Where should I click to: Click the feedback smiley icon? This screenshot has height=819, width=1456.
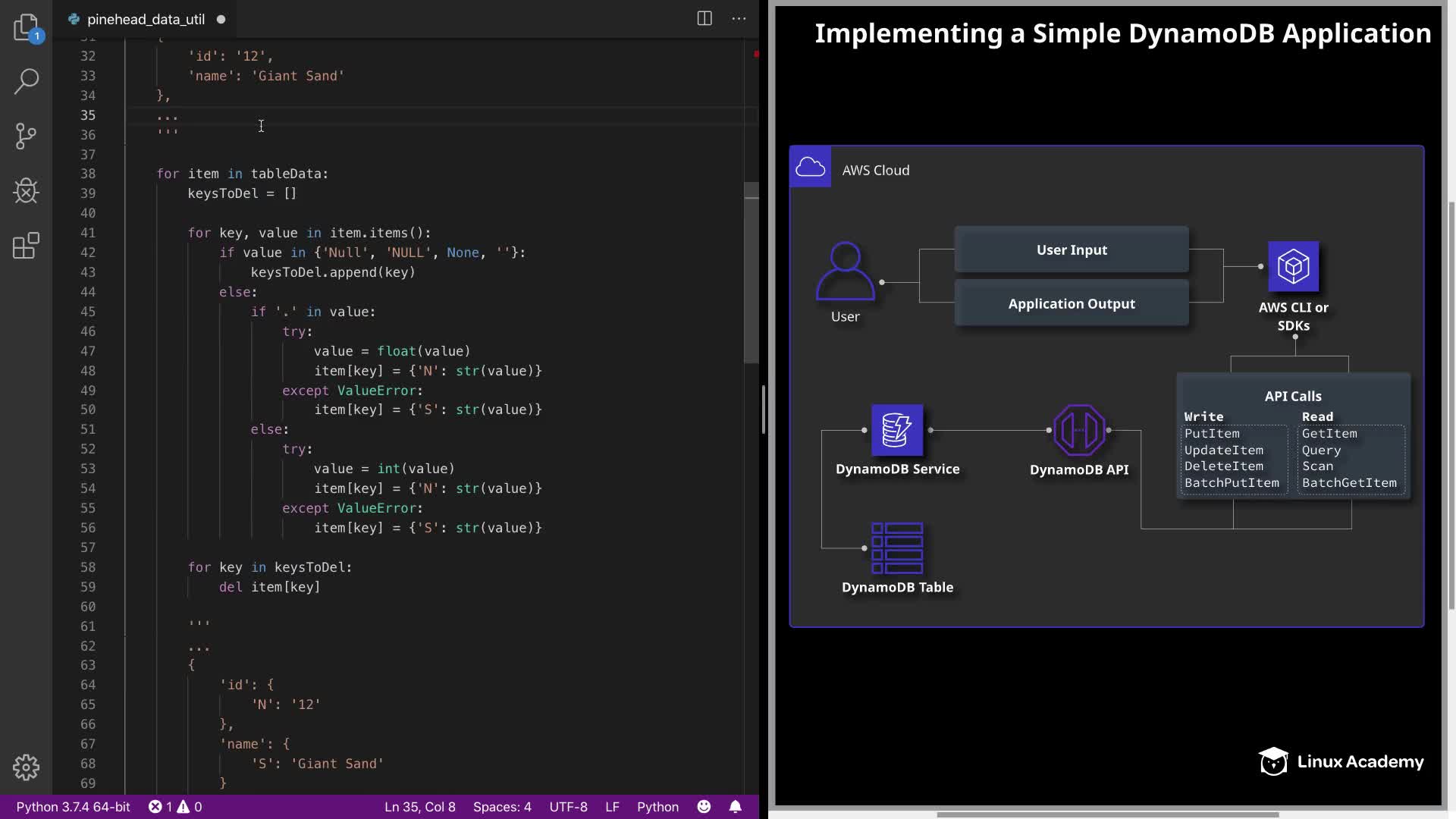point(704,807)
